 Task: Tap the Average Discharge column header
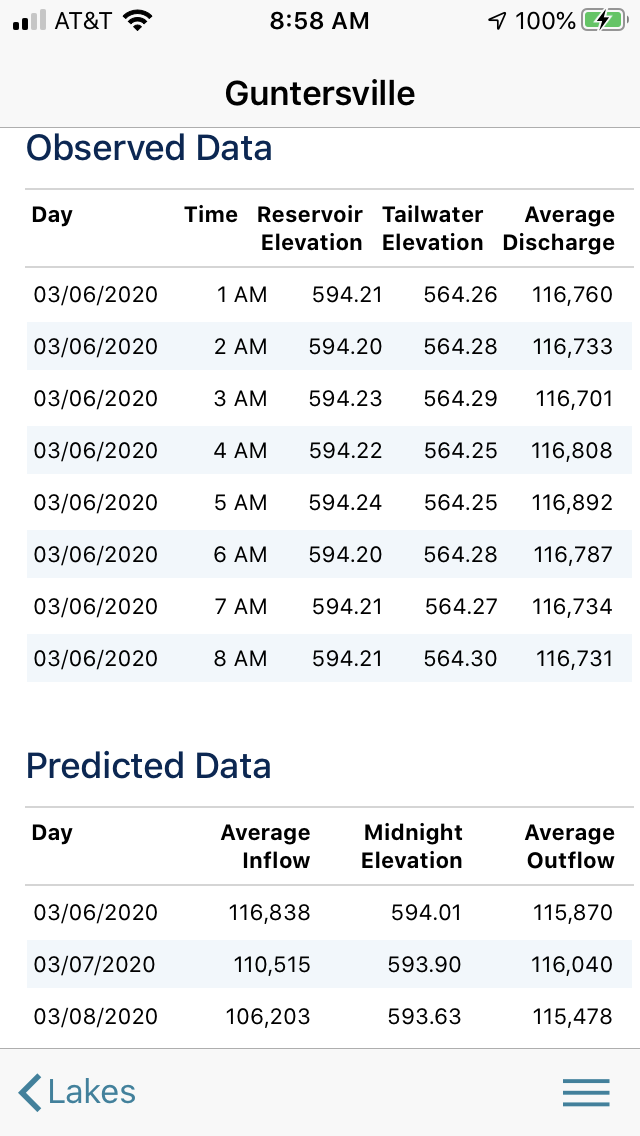559,229
